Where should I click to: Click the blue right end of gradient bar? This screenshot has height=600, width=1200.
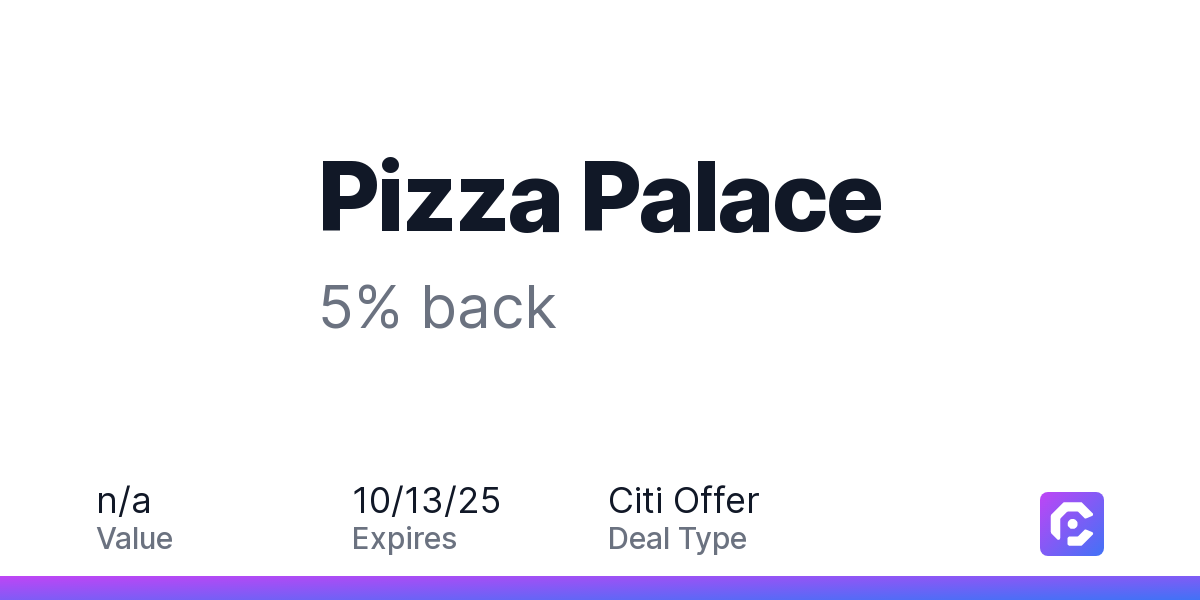click(x=1170, y=588)
